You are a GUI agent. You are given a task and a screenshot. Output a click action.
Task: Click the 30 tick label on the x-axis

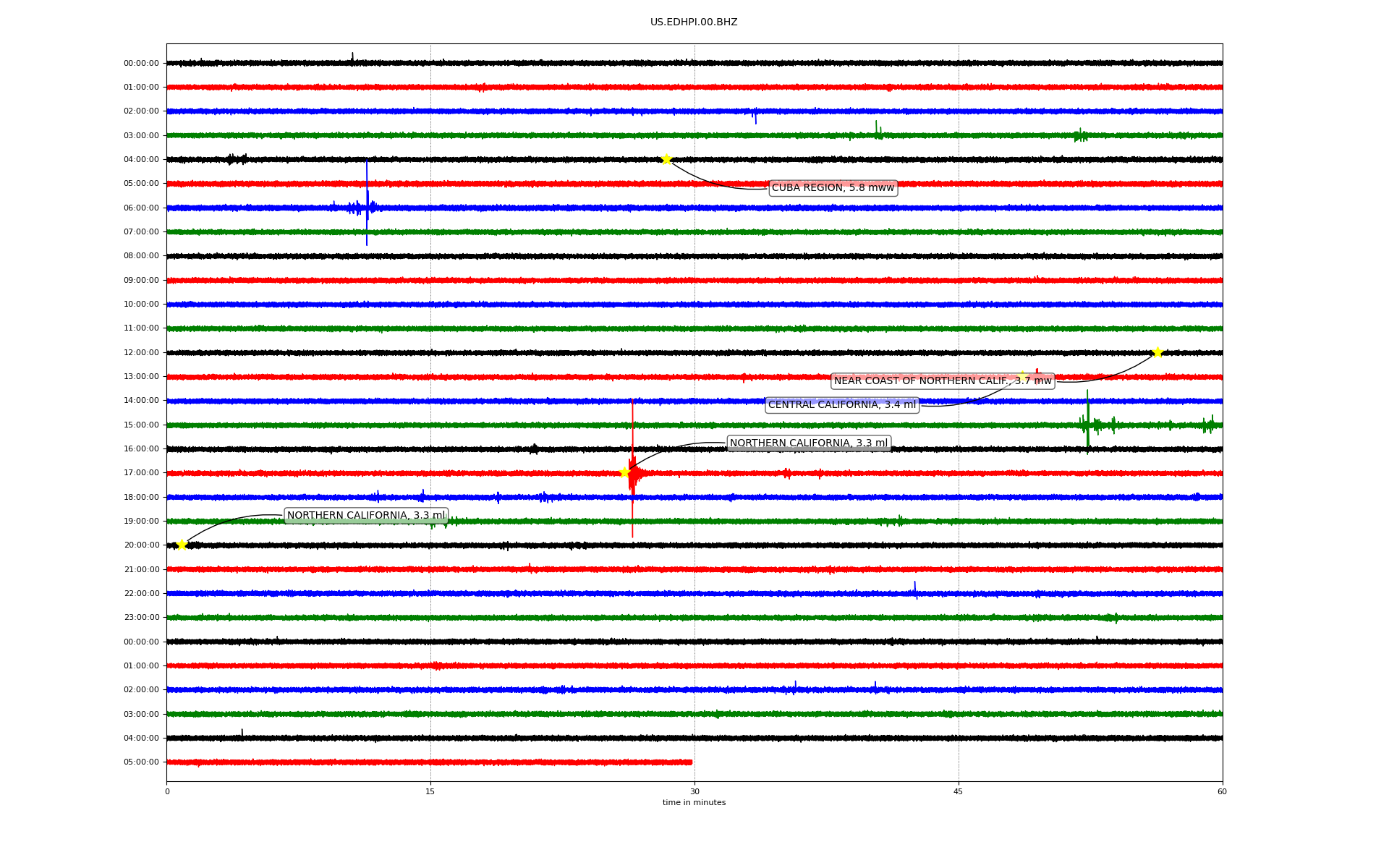pyautogui.click(x=694, y=791)
